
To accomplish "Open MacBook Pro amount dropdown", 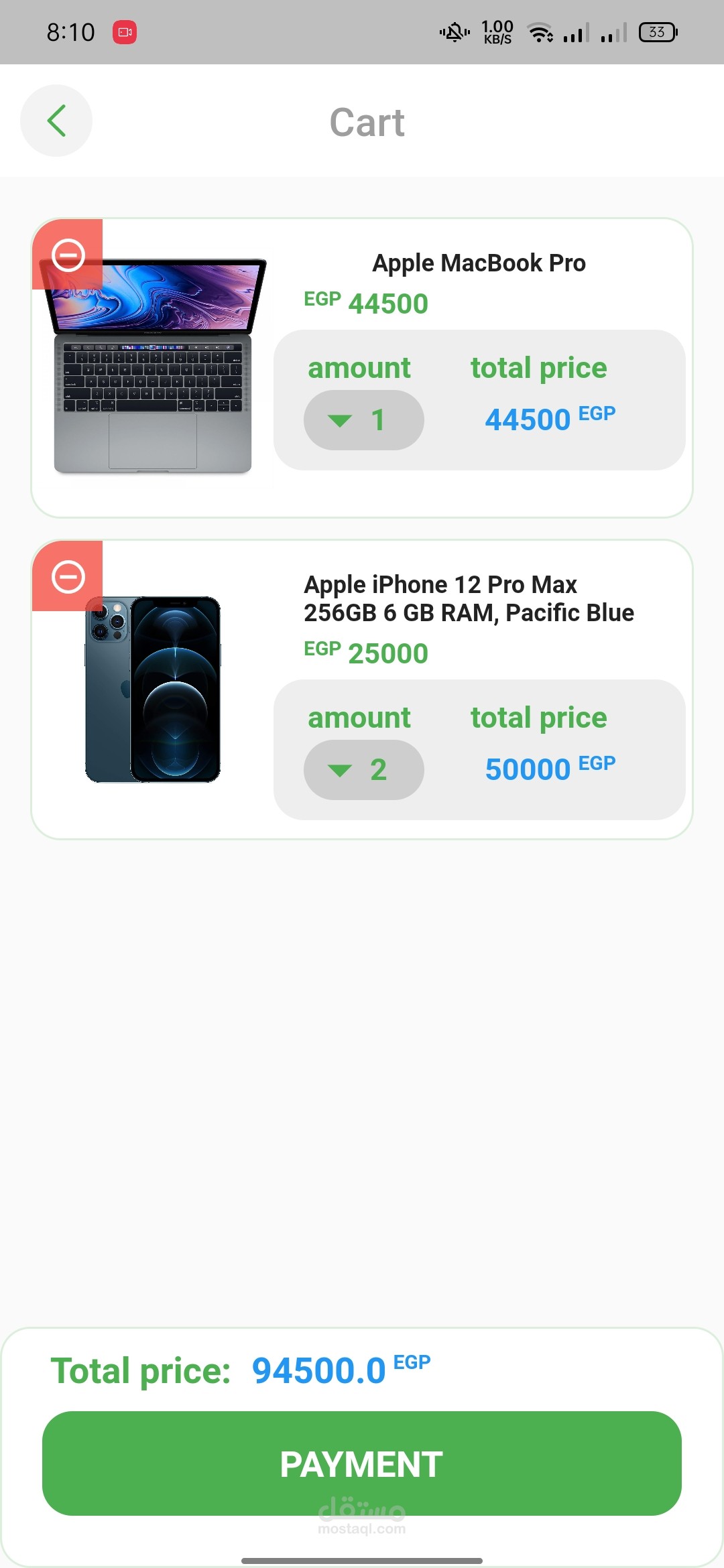I will (x=363, y=420).
